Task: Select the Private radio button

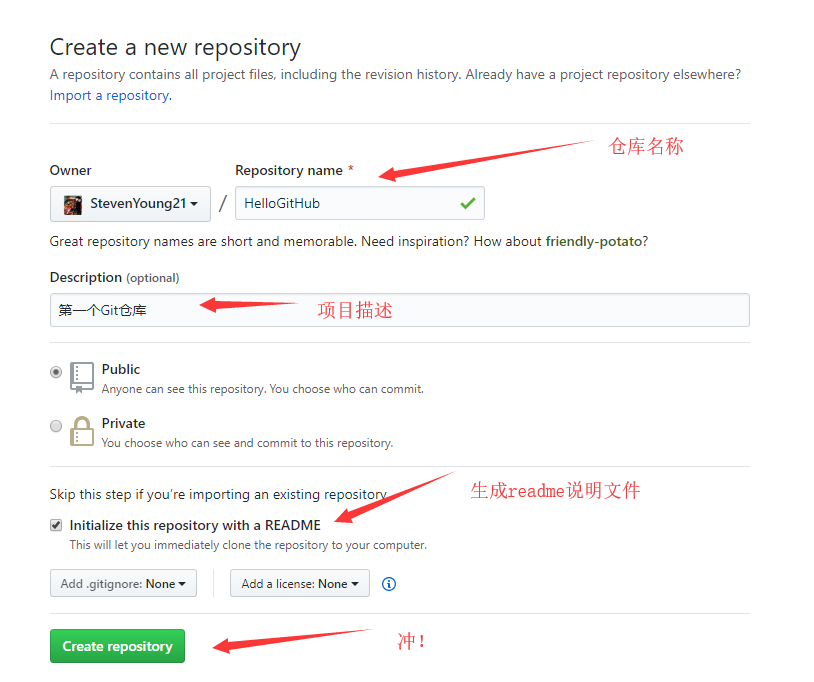Action: [56, 426]
